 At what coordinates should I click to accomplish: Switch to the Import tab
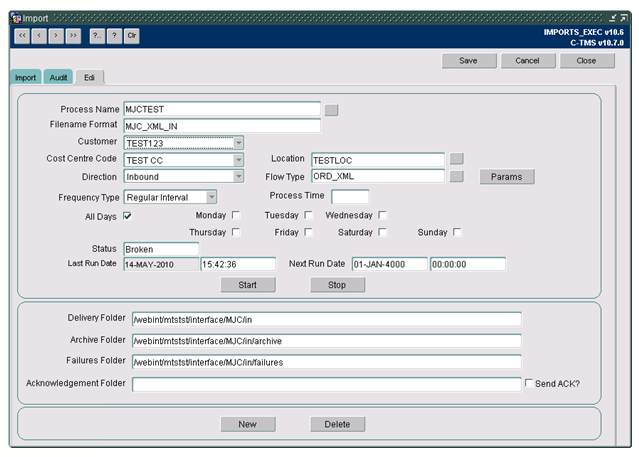pos(25,77)
